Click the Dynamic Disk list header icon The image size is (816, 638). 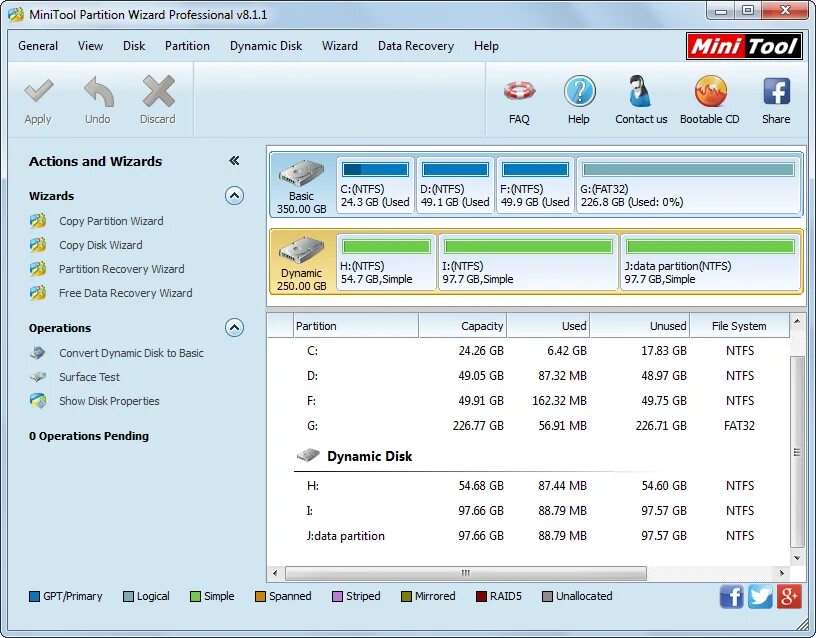click(x=308, y=455)
